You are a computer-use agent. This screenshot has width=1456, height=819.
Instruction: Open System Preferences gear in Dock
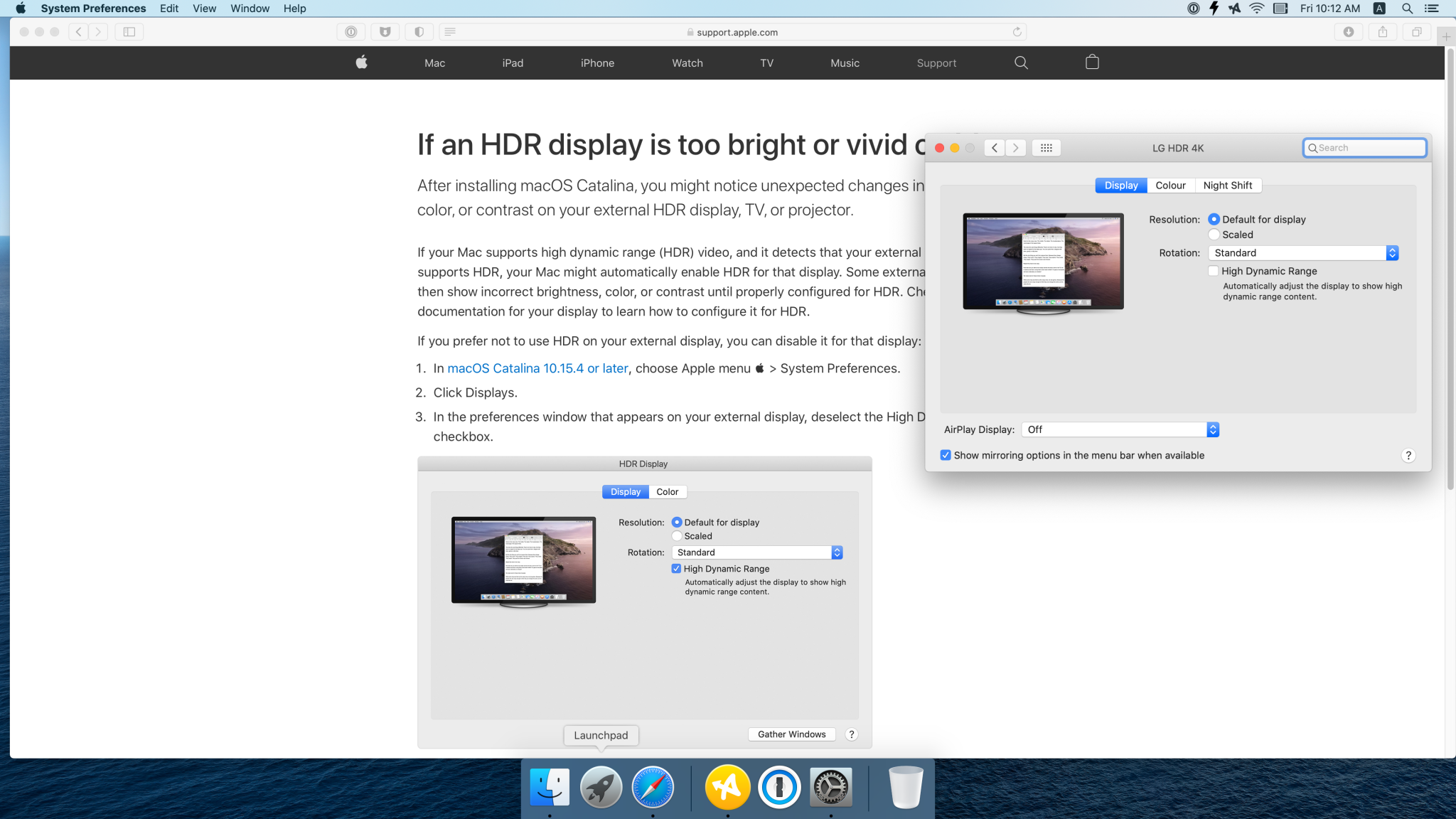pos(831,787)
